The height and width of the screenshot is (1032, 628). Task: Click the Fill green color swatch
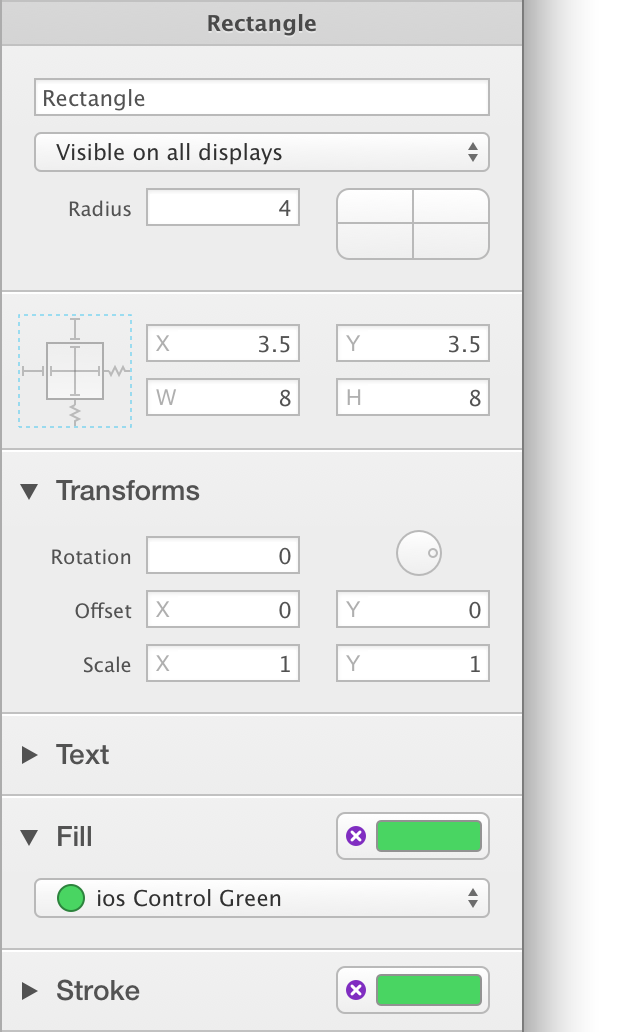point(429,836)
